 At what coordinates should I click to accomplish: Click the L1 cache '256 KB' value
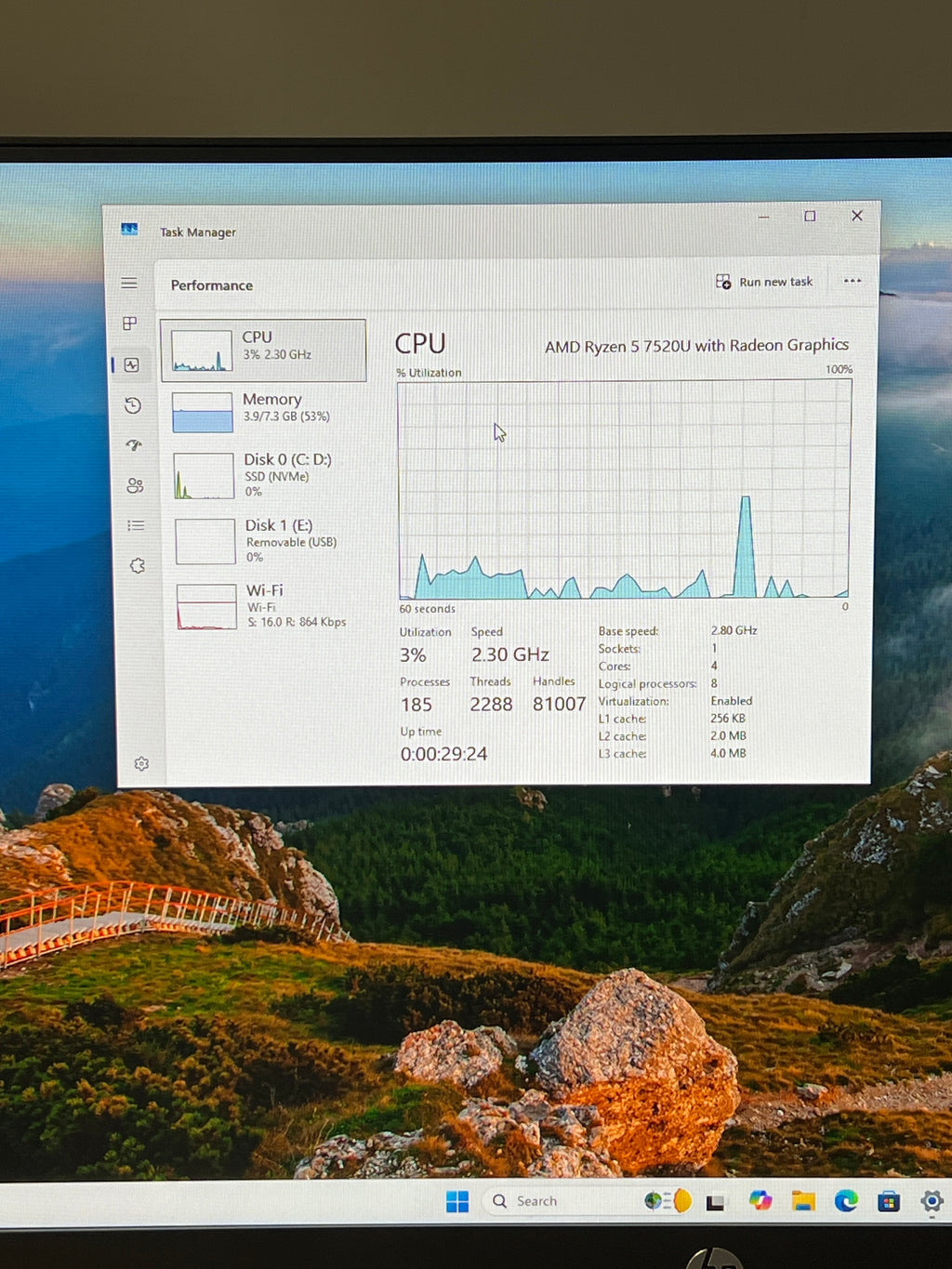click(x=728, y=719)
